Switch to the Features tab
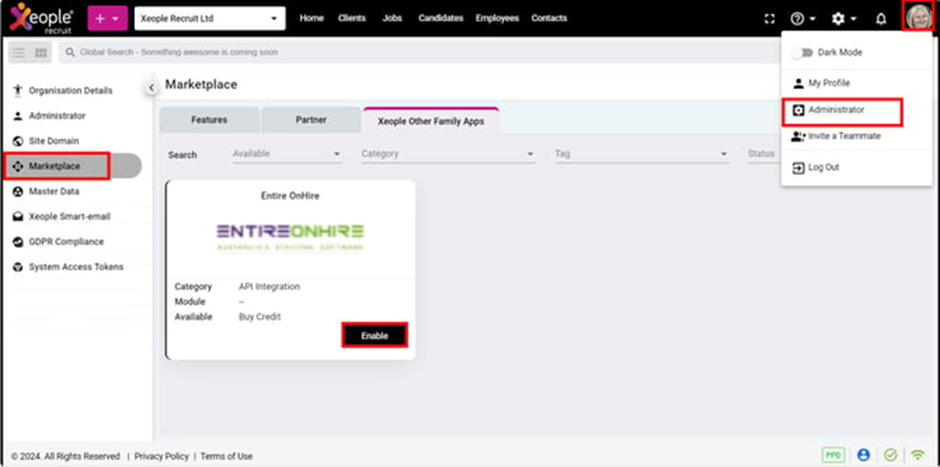The width and height of the screenshot is (940, 467). click(x=209, y=120)
